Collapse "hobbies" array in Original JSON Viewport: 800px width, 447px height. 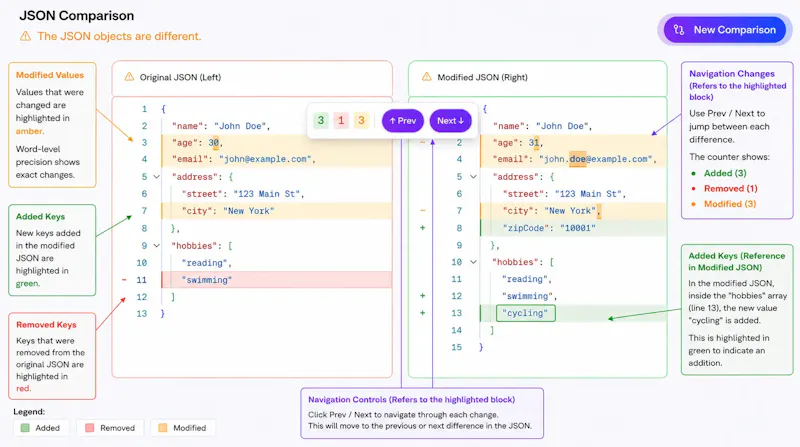coord(157,245)
